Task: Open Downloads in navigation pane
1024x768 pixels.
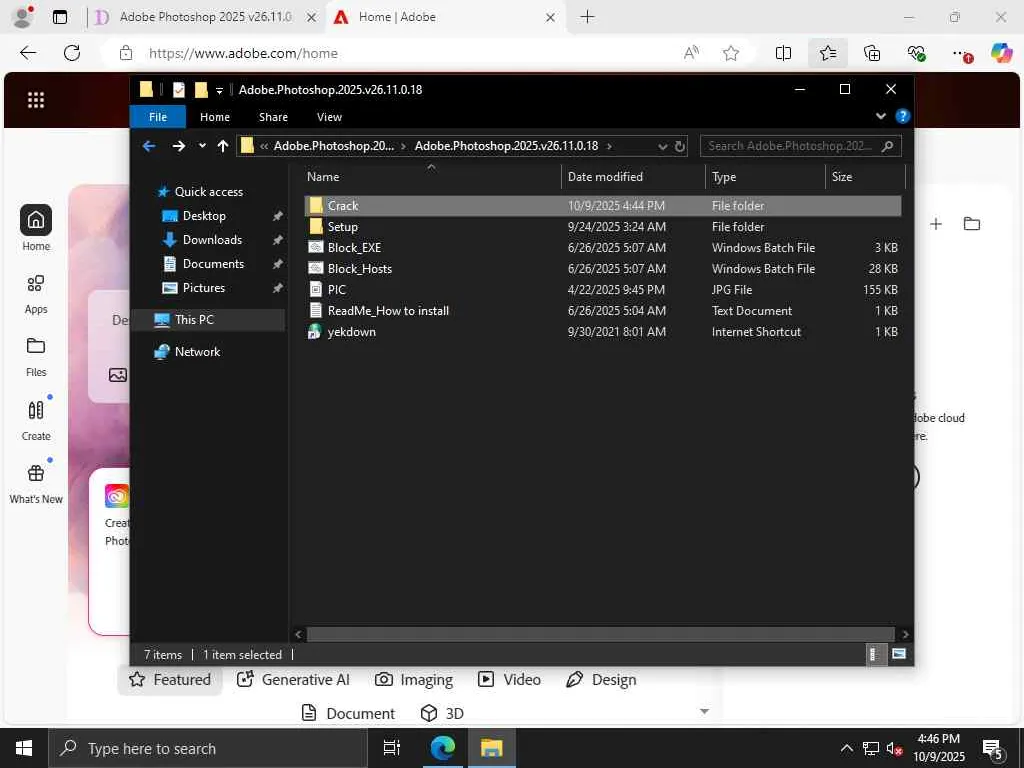Action: (x=212, y=240)
